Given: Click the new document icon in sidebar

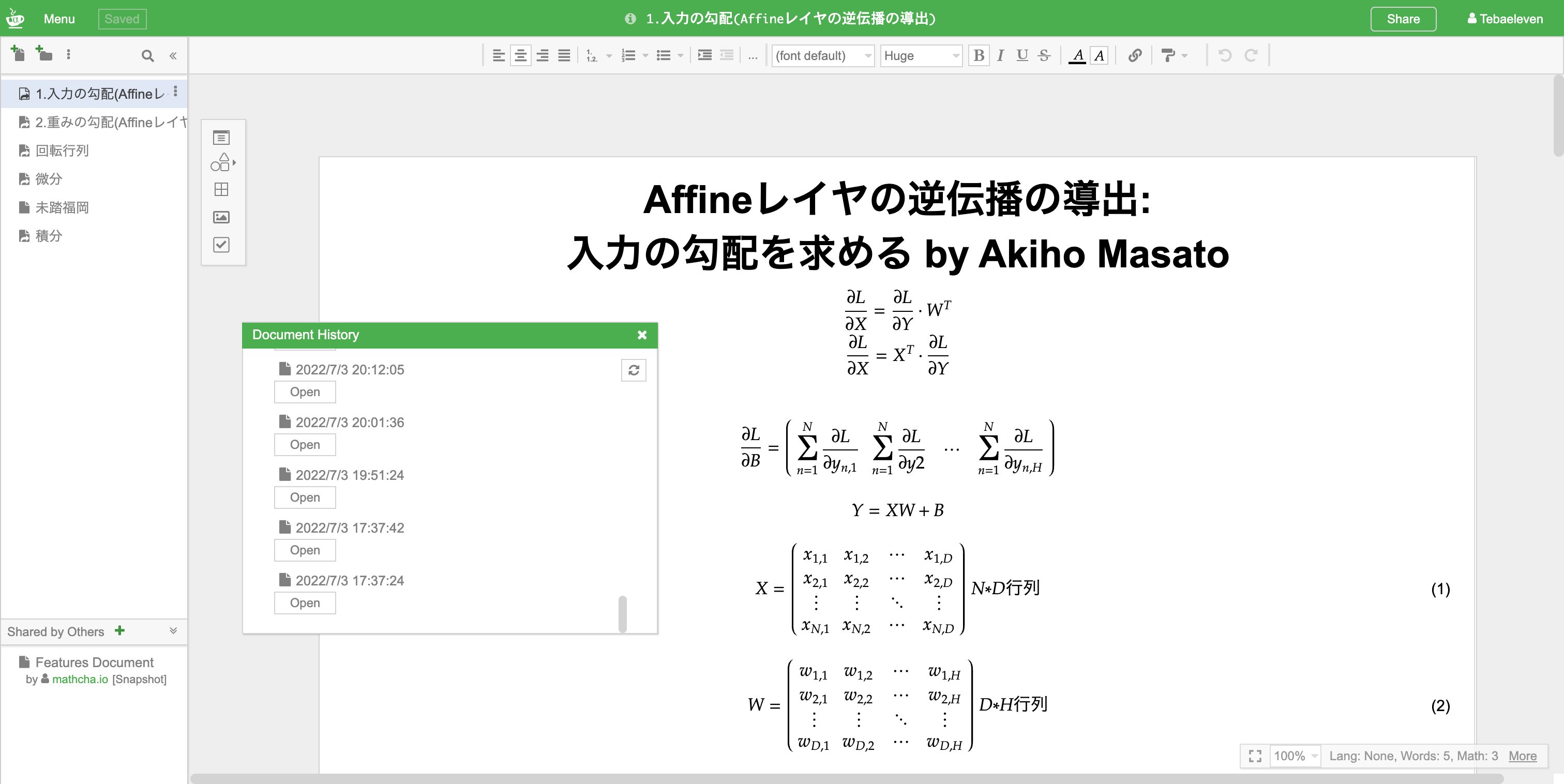Looking at the screenshot, I should (x=18, y=54).
